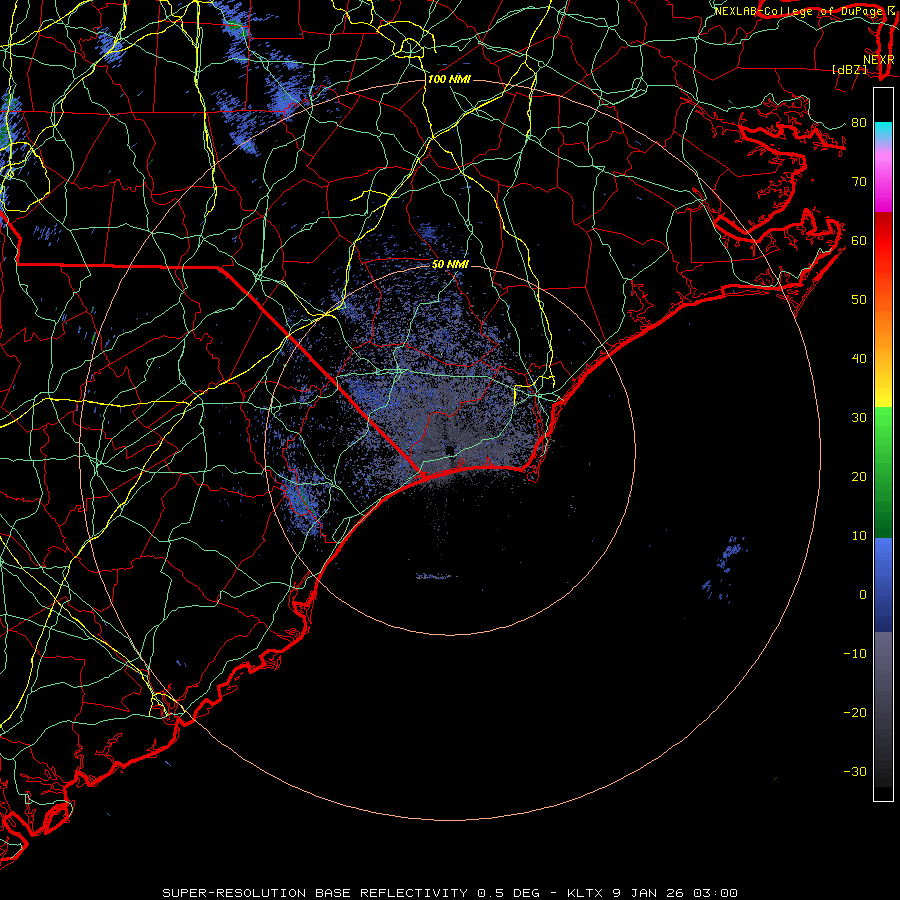The width and height of the screenshot is (900, 900).
Task: Click the 10 dBZ scale label
Action: [x=859, y=536]
